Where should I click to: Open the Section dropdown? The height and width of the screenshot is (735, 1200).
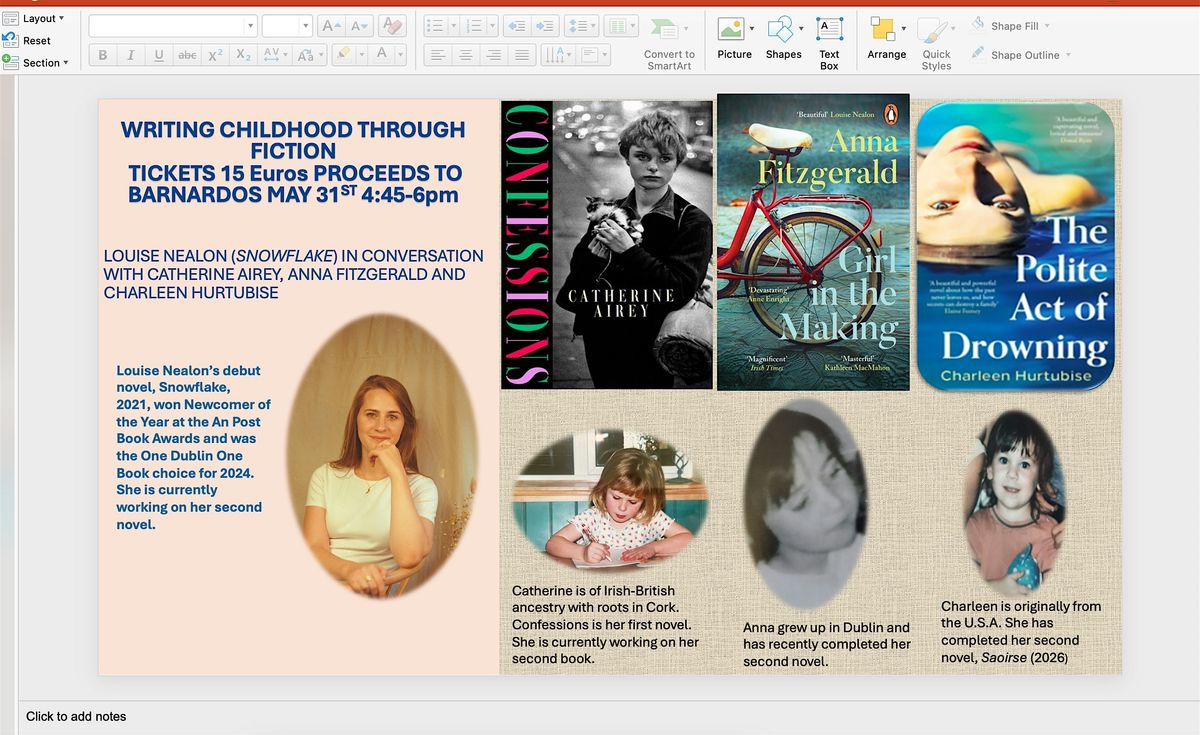coord(35,62)
